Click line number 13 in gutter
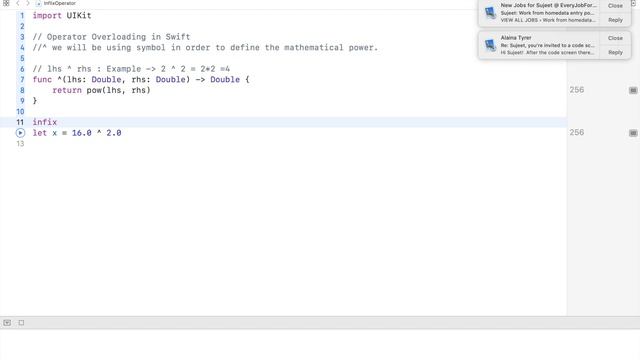640x360 pixels. coord(20,144)
